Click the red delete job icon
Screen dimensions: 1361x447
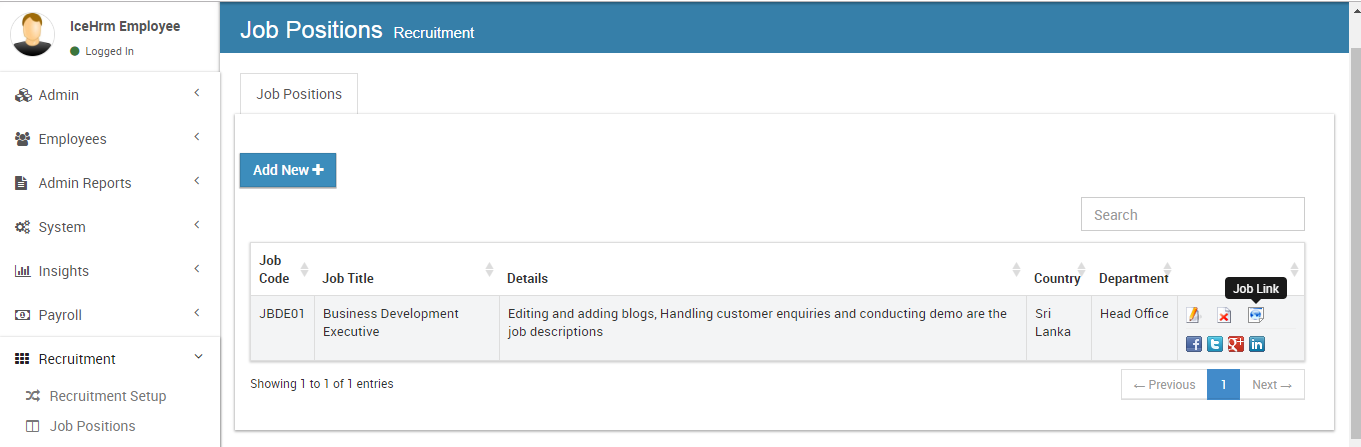[1224, 315]
